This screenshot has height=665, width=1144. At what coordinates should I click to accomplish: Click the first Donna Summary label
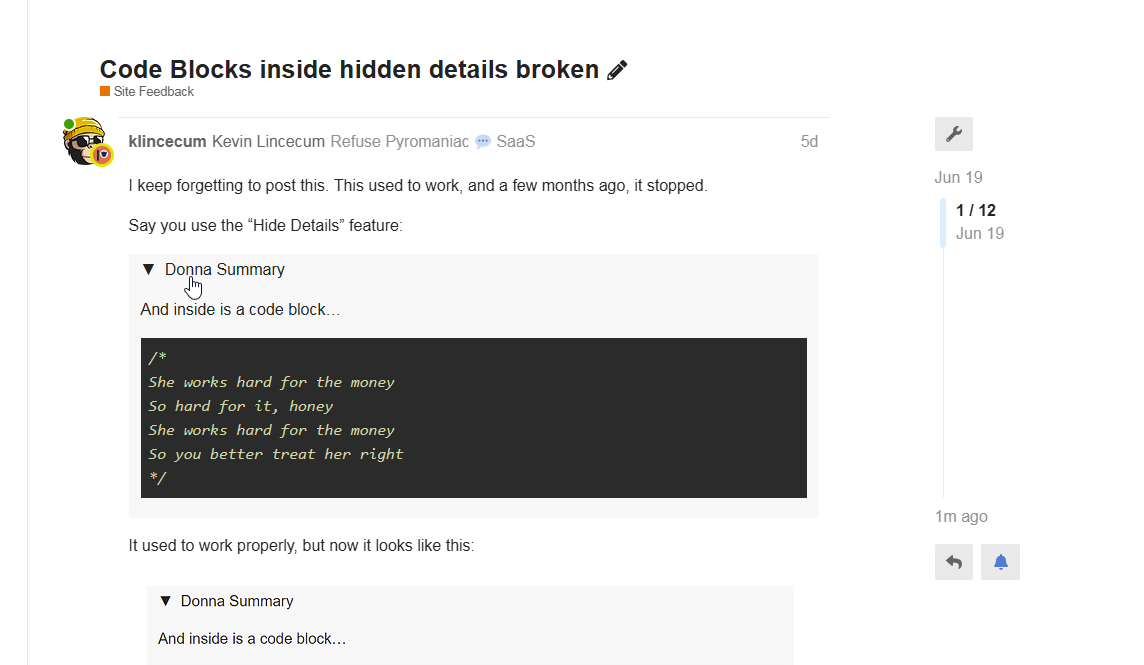pos(225,269)
